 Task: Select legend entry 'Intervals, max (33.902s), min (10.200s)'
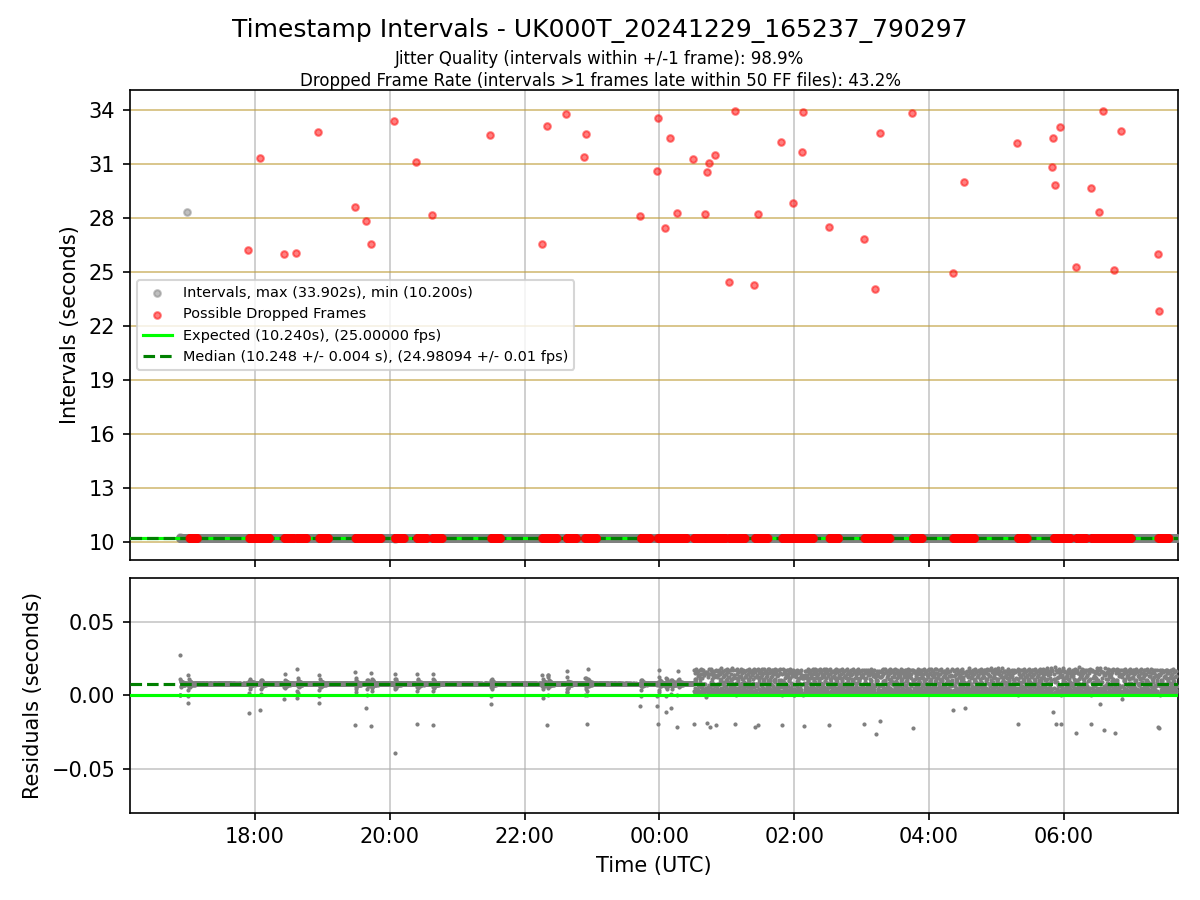click(327, 293)
